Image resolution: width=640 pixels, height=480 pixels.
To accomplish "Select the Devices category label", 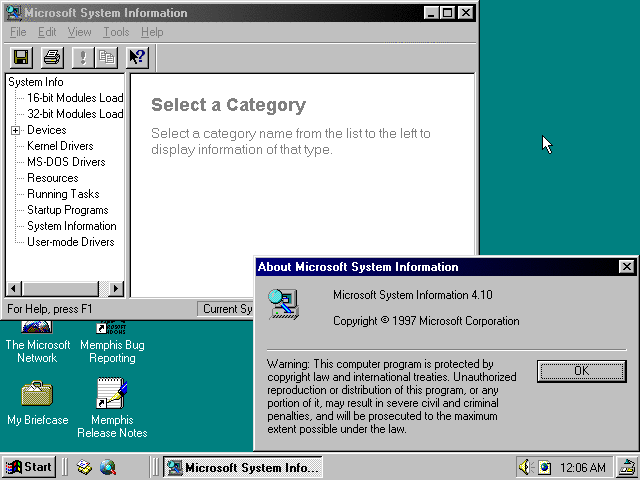I will click(x=47, y=130).
